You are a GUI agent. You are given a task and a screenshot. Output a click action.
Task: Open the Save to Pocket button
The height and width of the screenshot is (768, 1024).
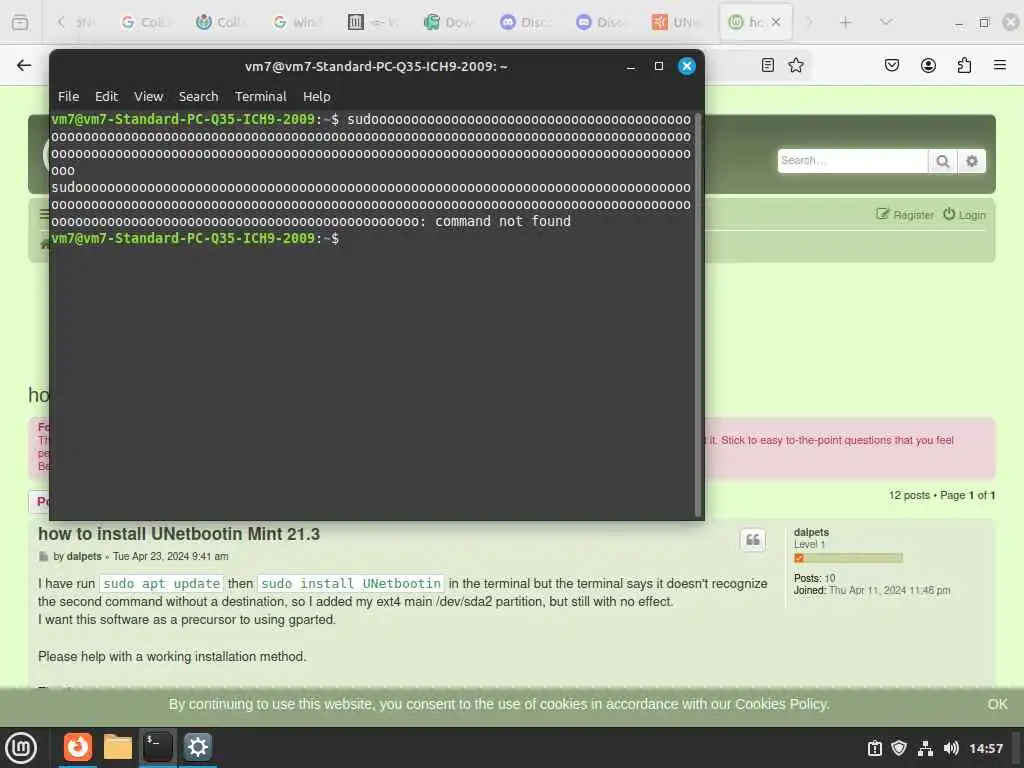click(x=891, y=65)
